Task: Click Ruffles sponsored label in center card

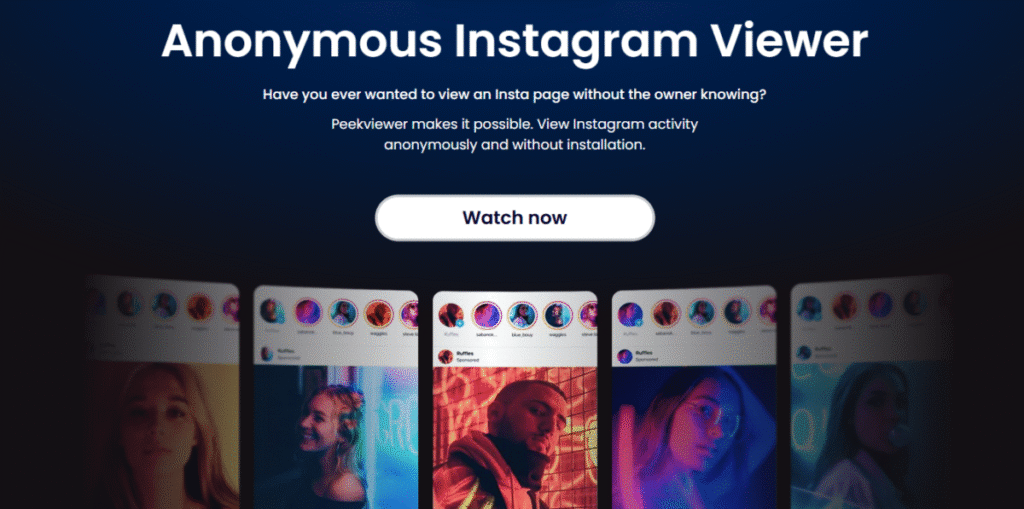Action: pos(468,360)
